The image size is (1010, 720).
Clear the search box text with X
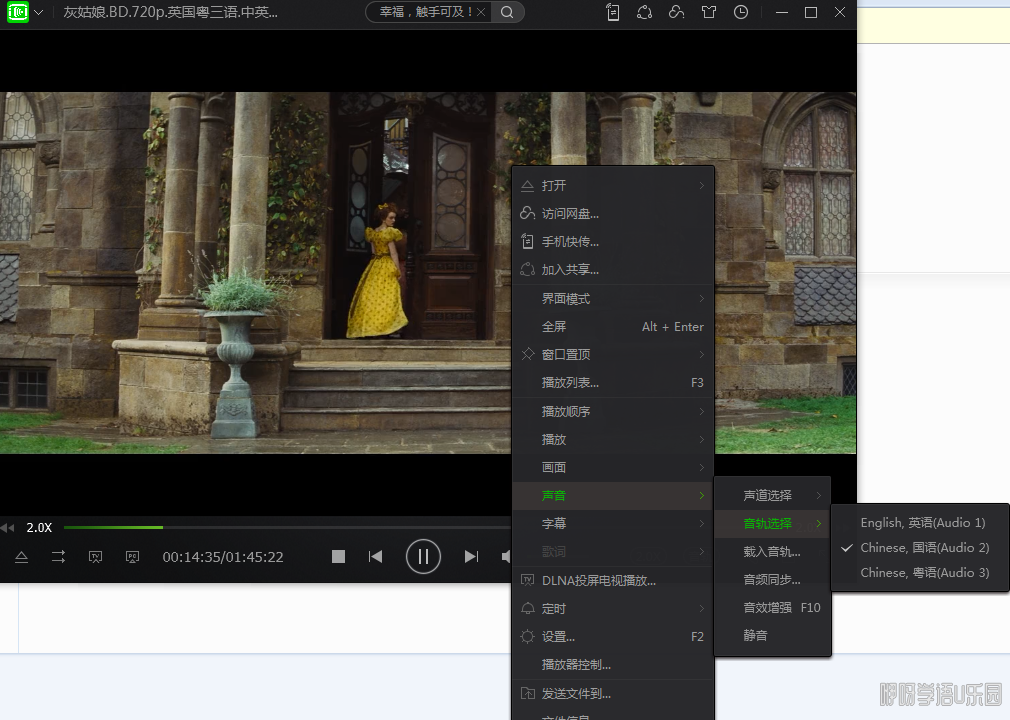[x=481, y=12]
